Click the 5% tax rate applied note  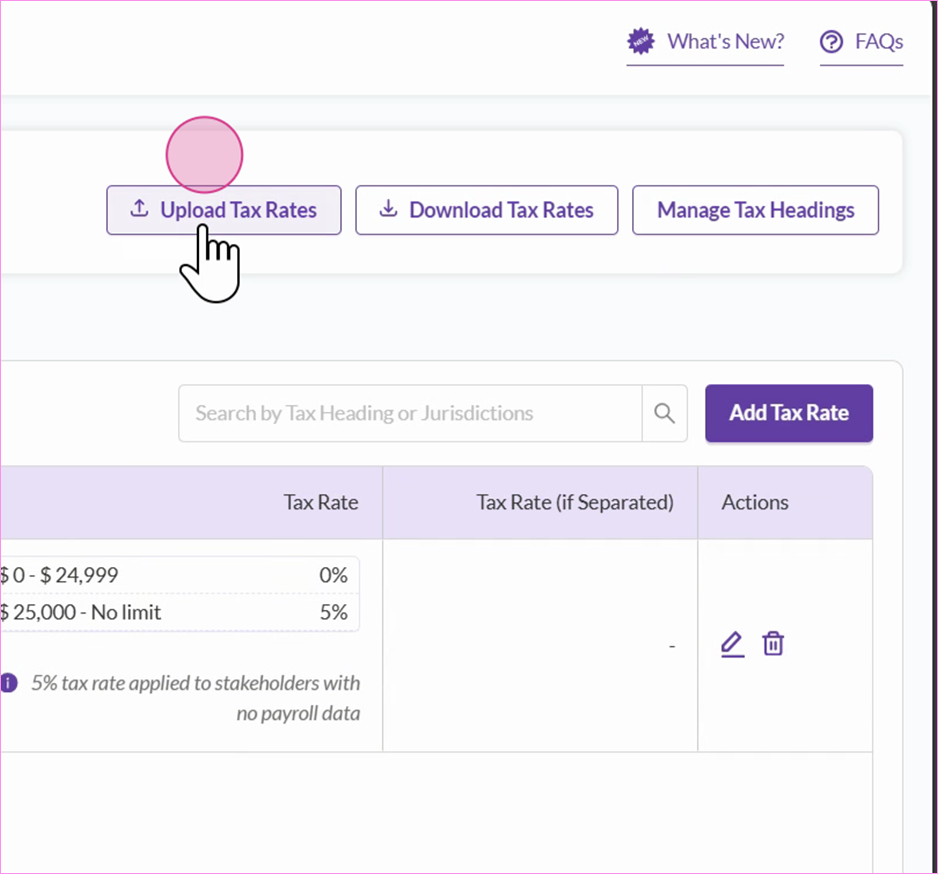(x=196, y=698)
